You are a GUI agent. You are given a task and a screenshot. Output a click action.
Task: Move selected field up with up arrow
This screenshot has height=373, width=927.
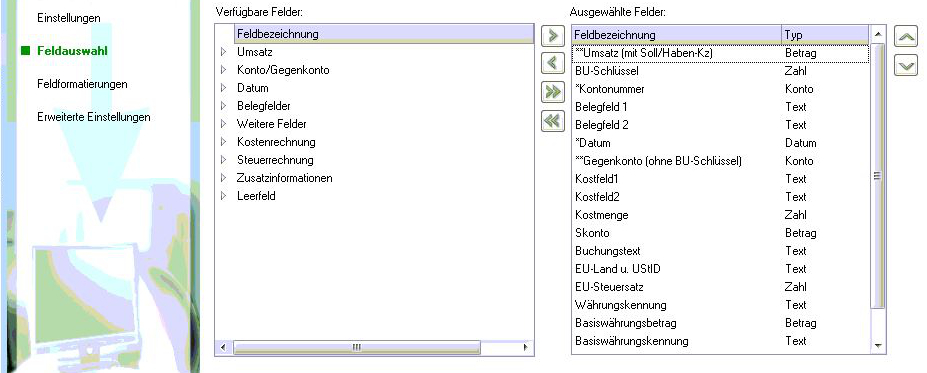tap(906, 37)
